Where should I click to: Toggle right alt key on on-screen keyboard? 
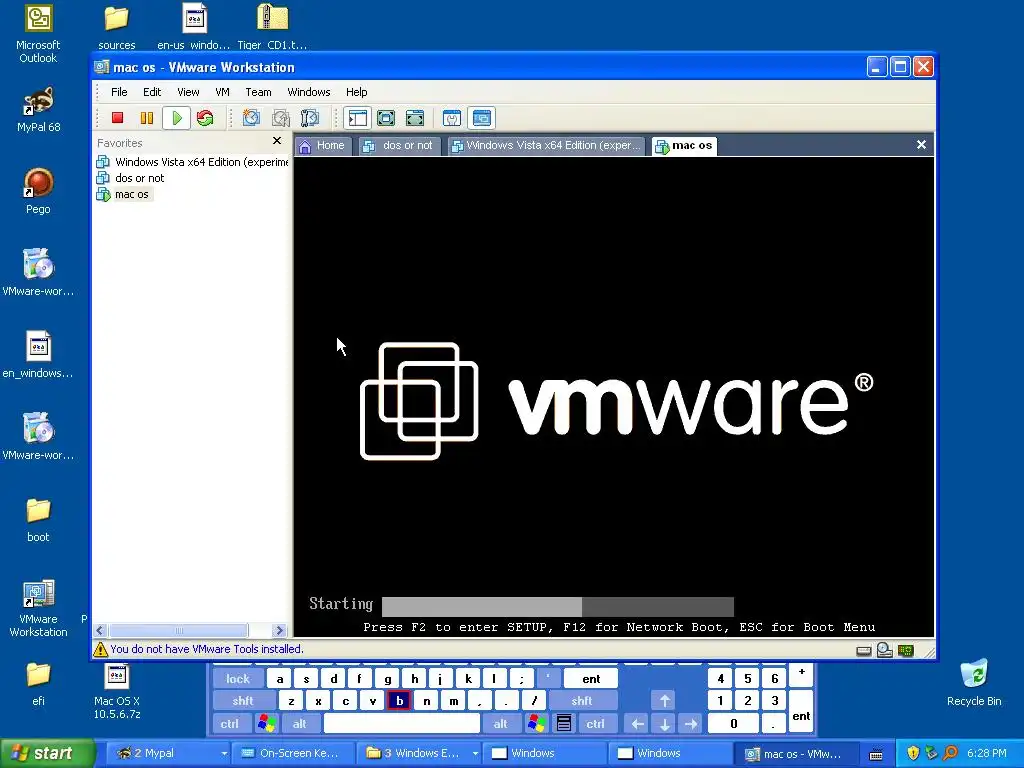coord(500,724)
